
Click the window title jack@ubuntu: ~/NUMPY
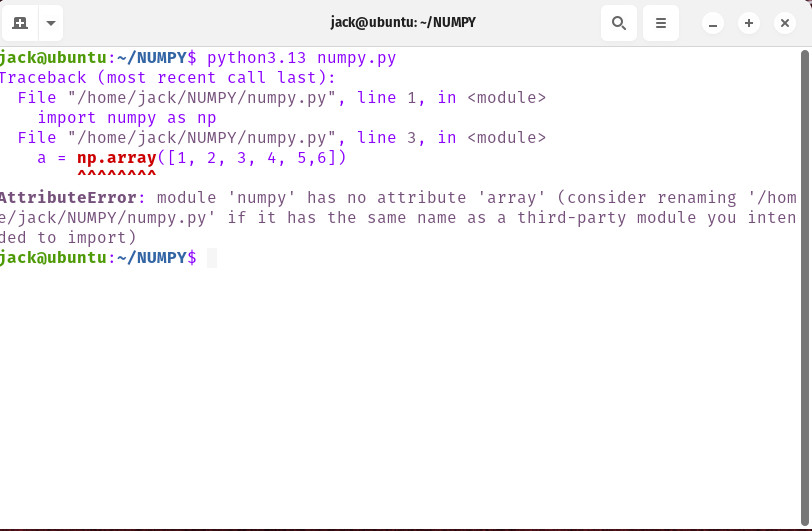point(403,23)
